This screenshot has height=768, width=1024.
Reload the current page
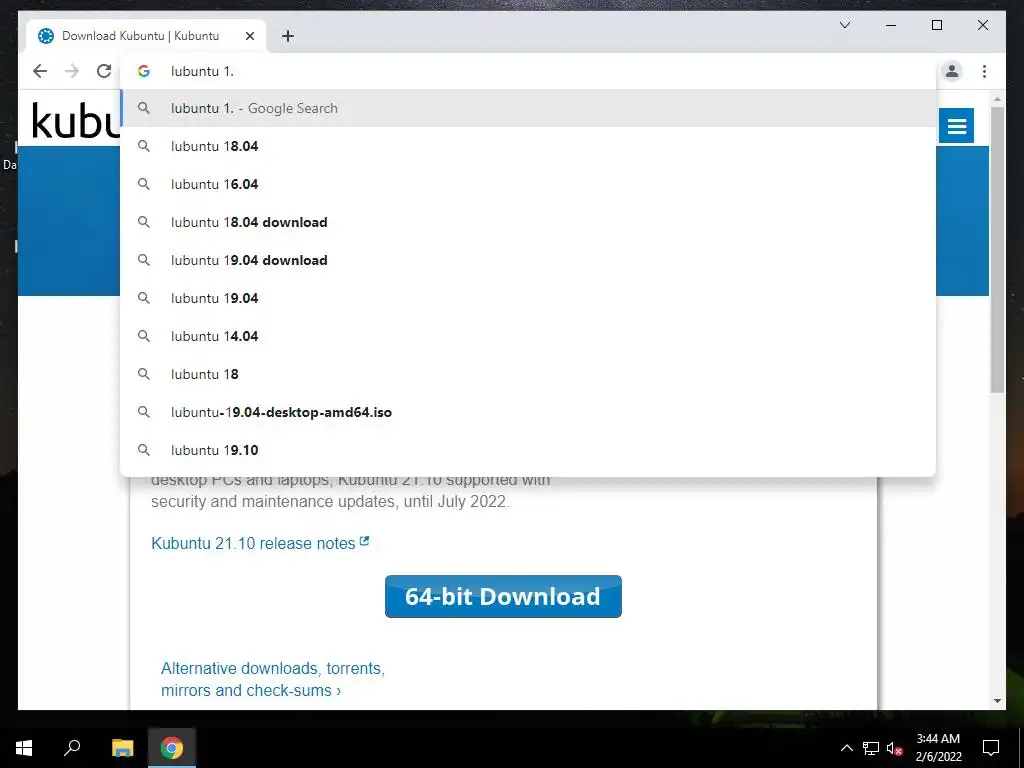(104, 71)
